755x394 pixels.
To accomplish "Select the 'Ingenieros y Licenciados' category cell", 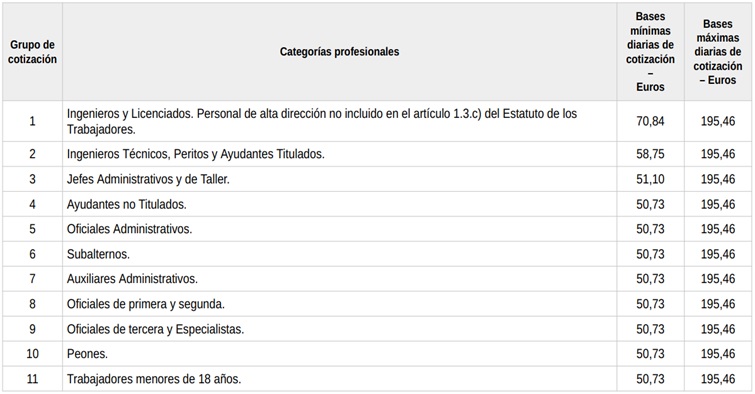I will (339, 121).
